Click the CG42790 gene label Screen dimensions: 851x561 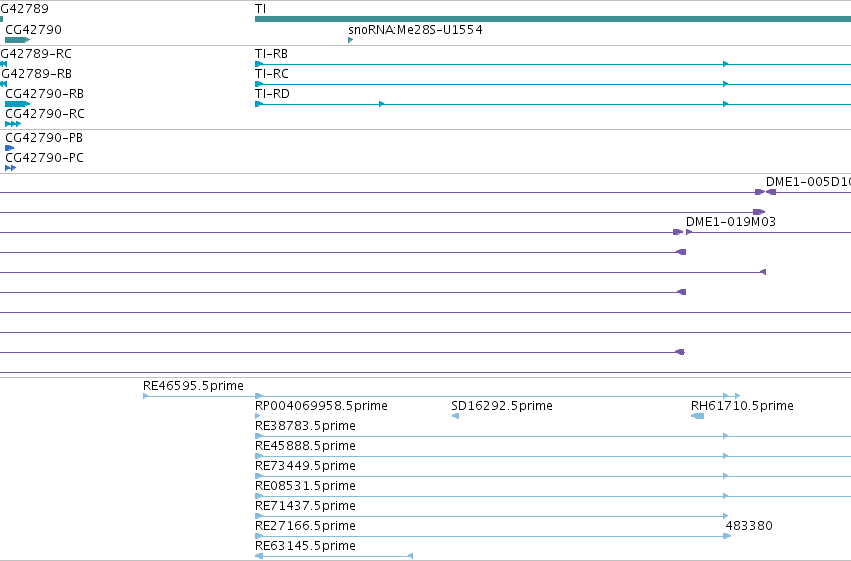pyautogui.click(x=33, y=30)
